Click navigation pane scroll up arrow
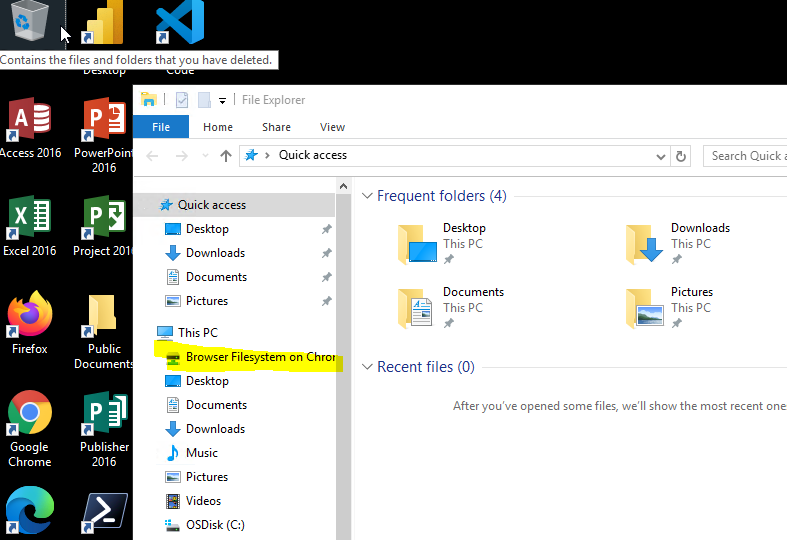Viewport: 787px width, 540px height. click(343, 186)
